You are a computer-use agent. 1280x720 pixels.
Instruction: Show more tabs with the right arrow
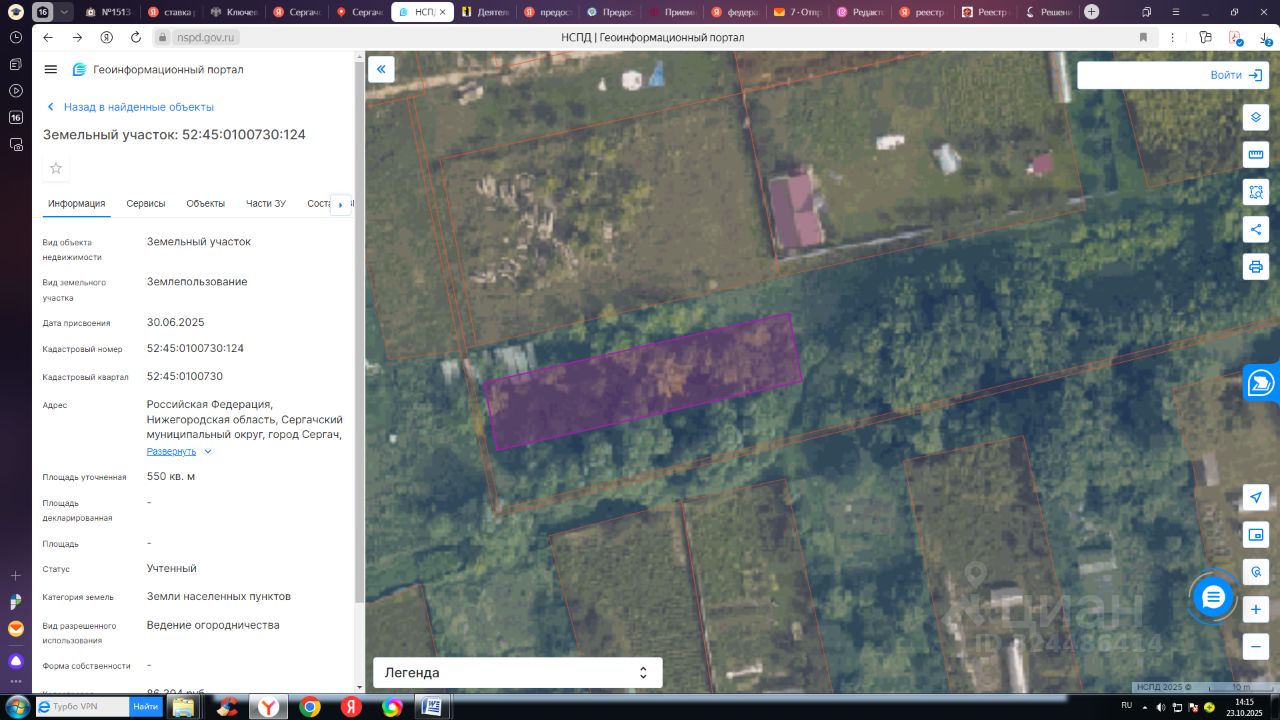pos(340,204)
